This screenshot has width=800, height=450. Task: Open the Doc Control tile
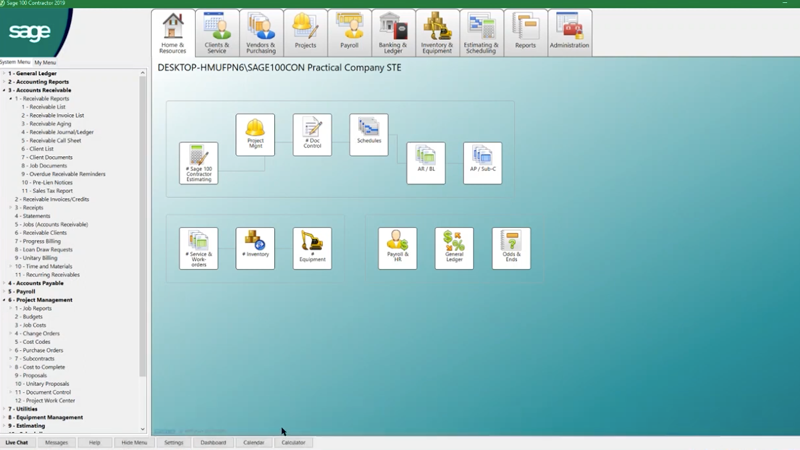[x=312, y=135]
